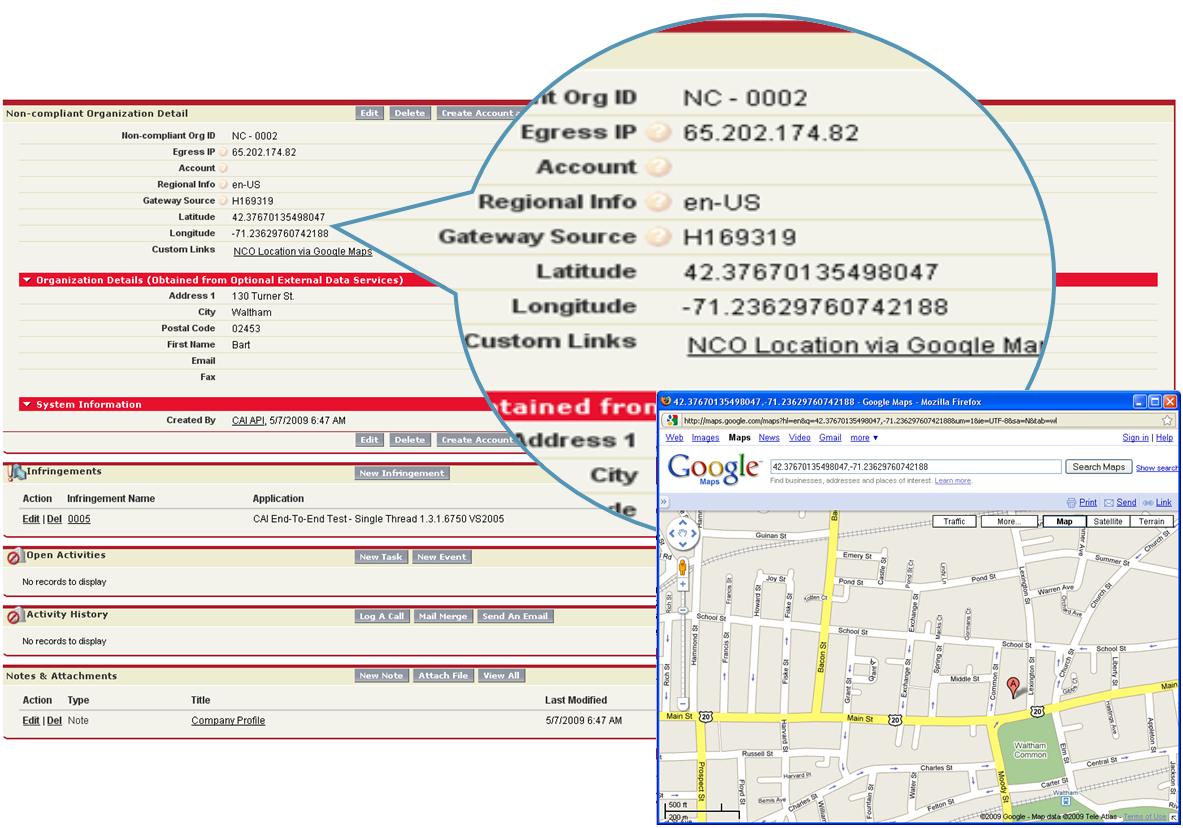Screen dimensions: 1183x828
Task: Click the Google favicon in the address bar
Action: 671,420
